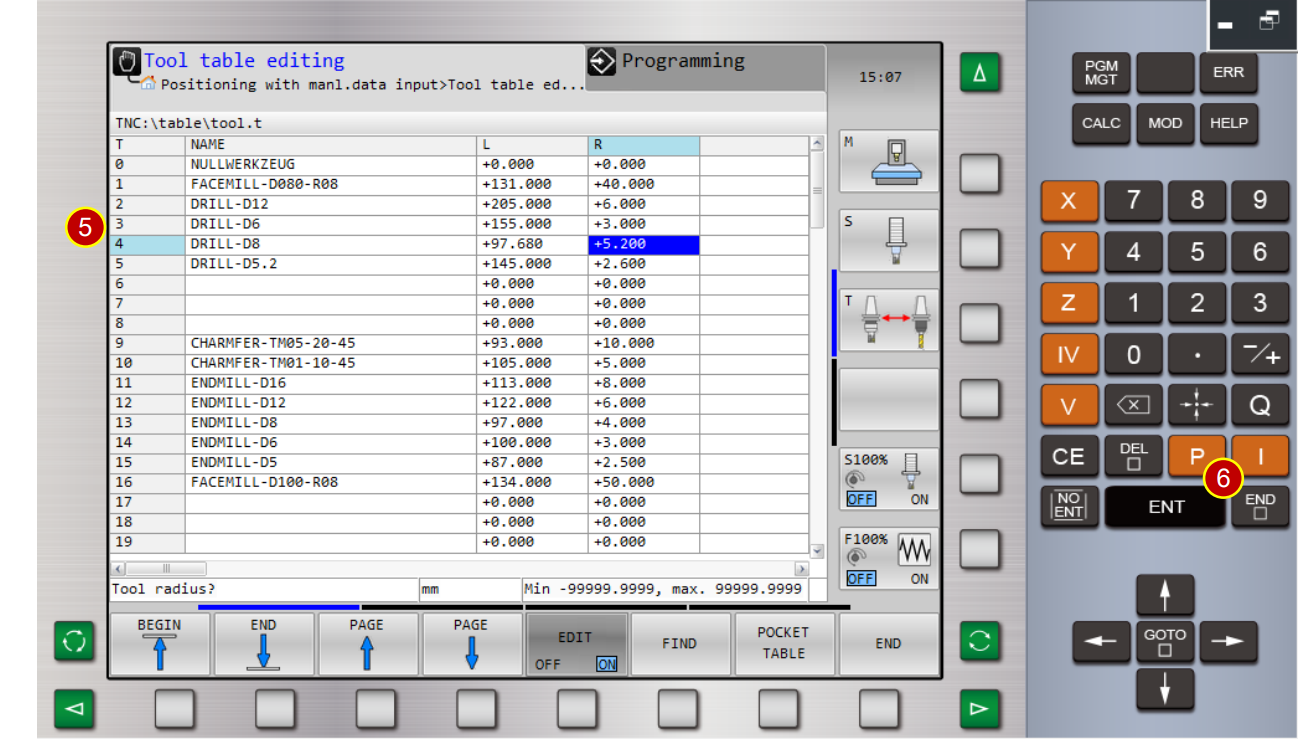The width and height of the screenshot is (1311, 740).
Task: Click the CE clear entry key
Action: tap(1069, 456)
